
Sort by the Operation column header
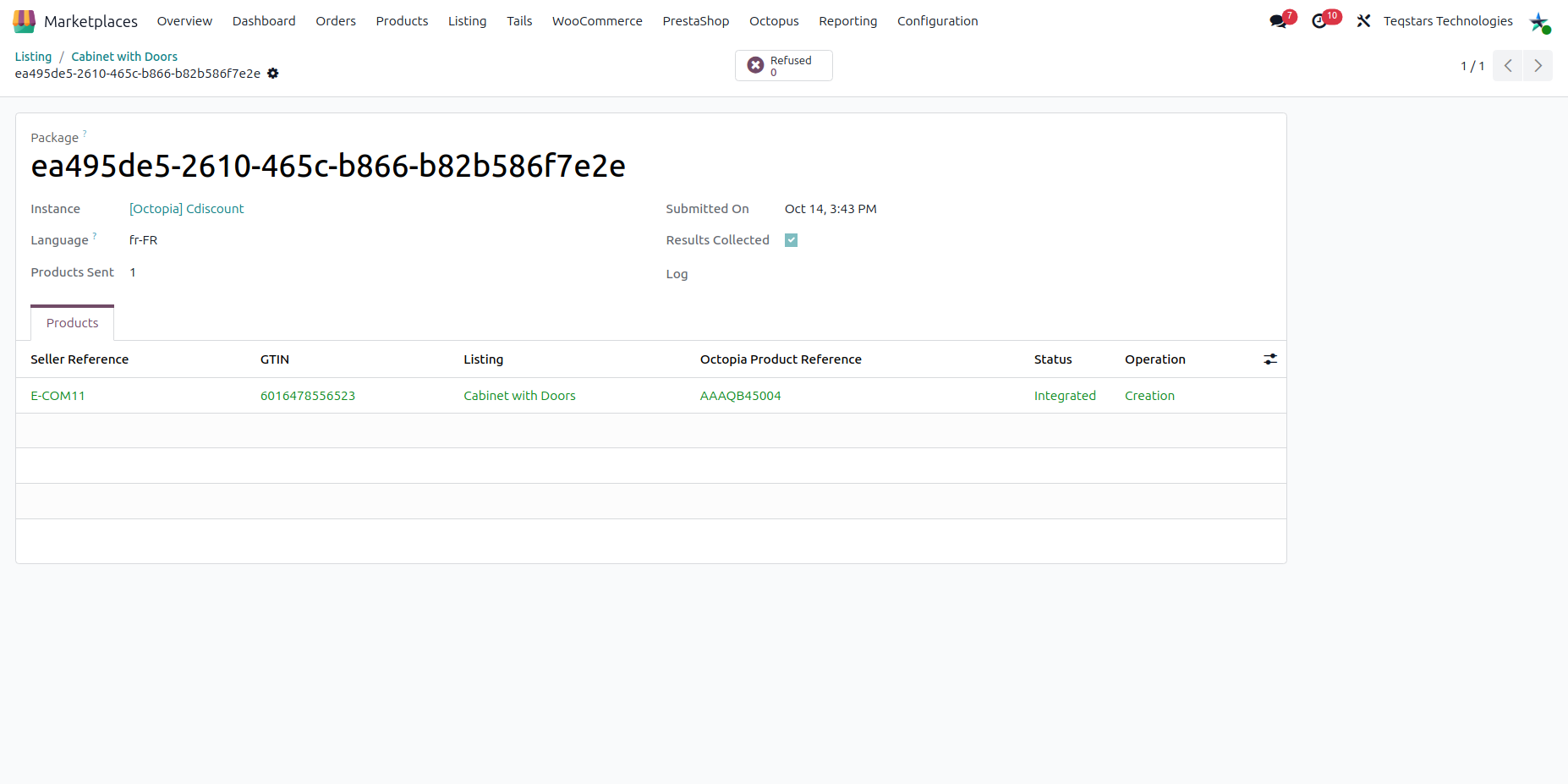1155,359
